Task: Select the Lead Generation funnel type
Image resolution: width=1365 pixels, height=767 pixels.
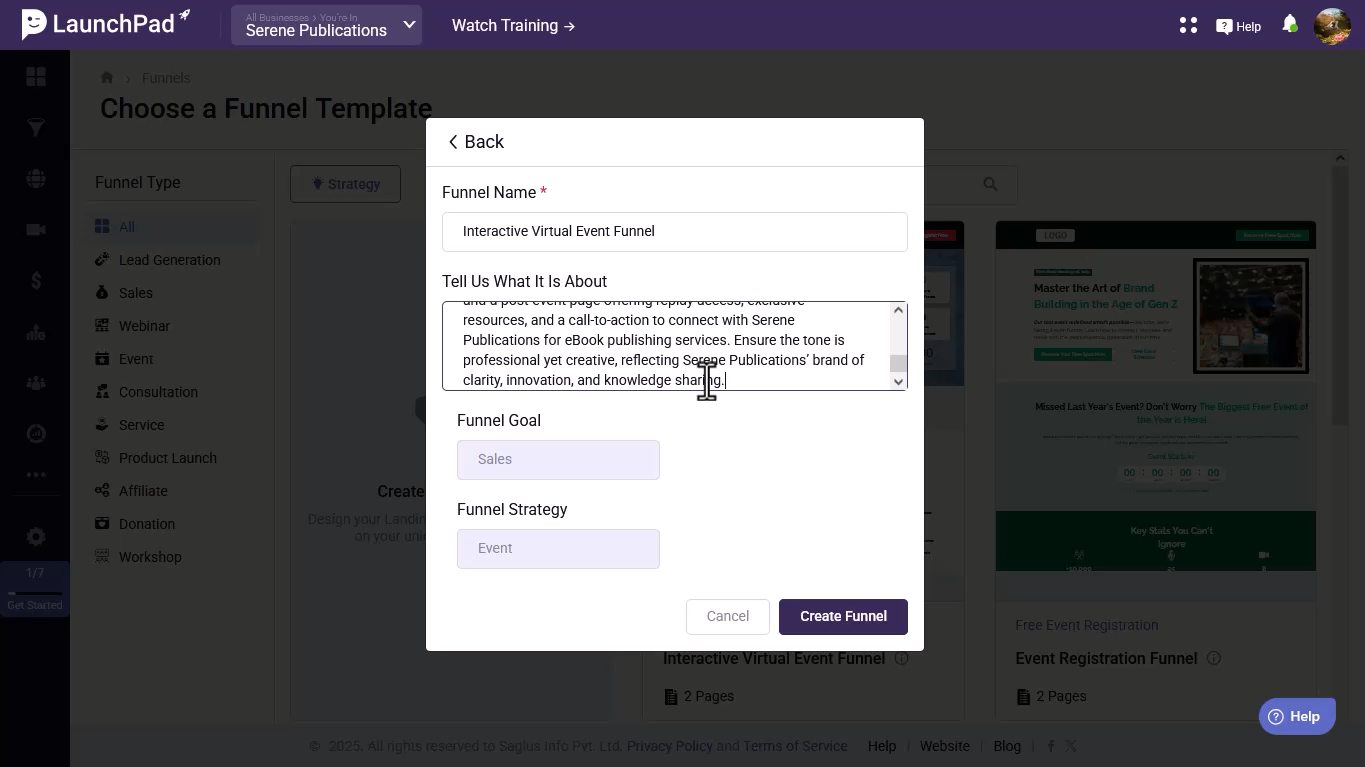Action: 169,260
